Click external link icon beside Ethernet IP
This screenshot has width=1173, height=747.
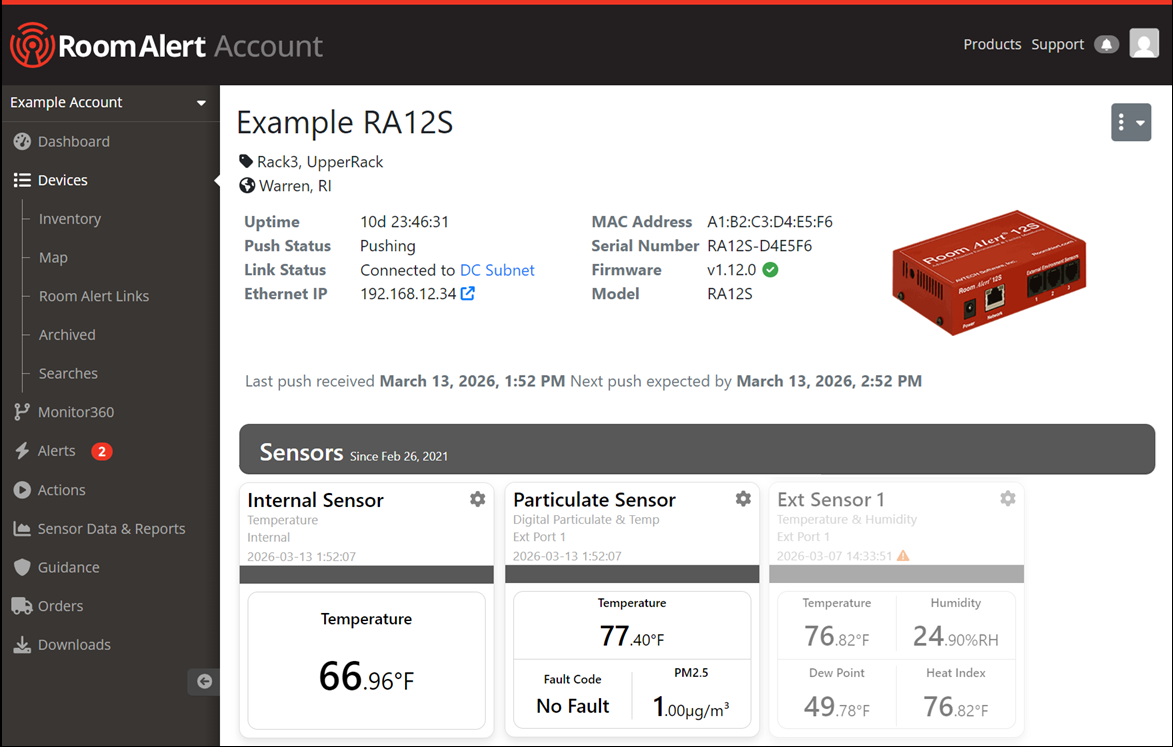click(467, 294)
